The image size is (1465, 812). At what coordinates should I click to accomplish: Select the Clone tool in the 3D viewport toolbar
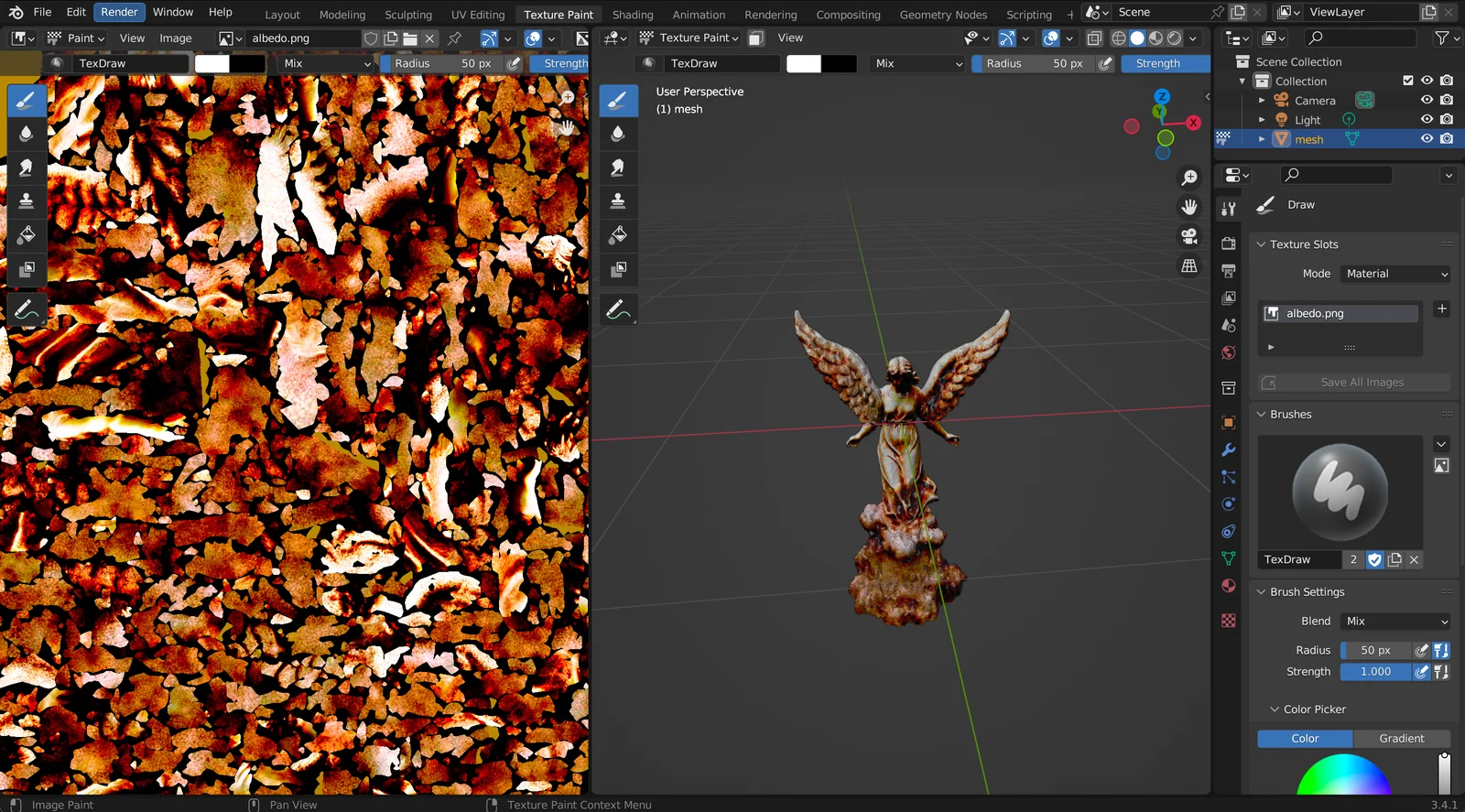point(618,201)
